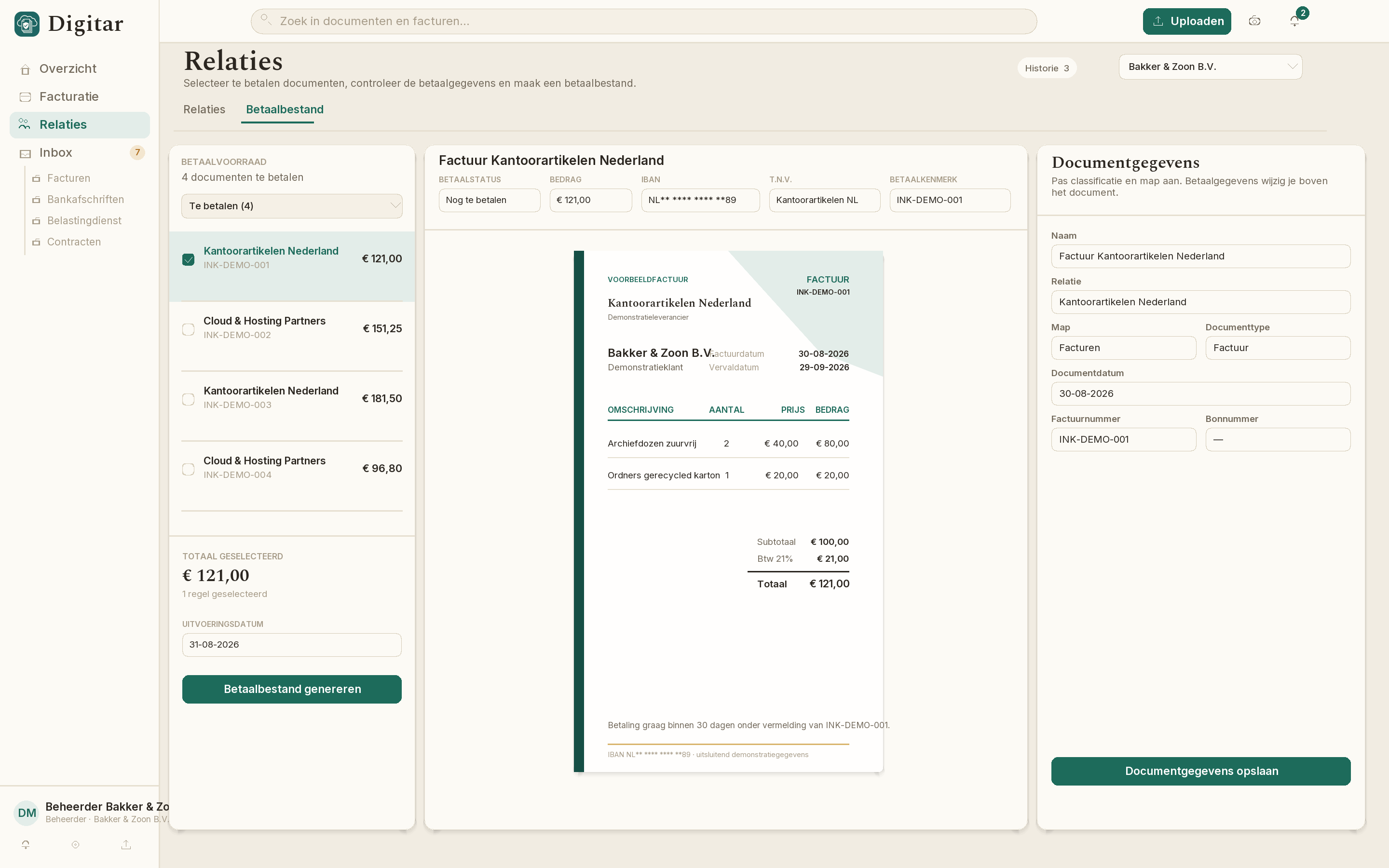Image resolution: width=1389 pixels, height=868 pixels.
Task: Switch to the Betaalbestand tab
Action: tap(285, 109)
